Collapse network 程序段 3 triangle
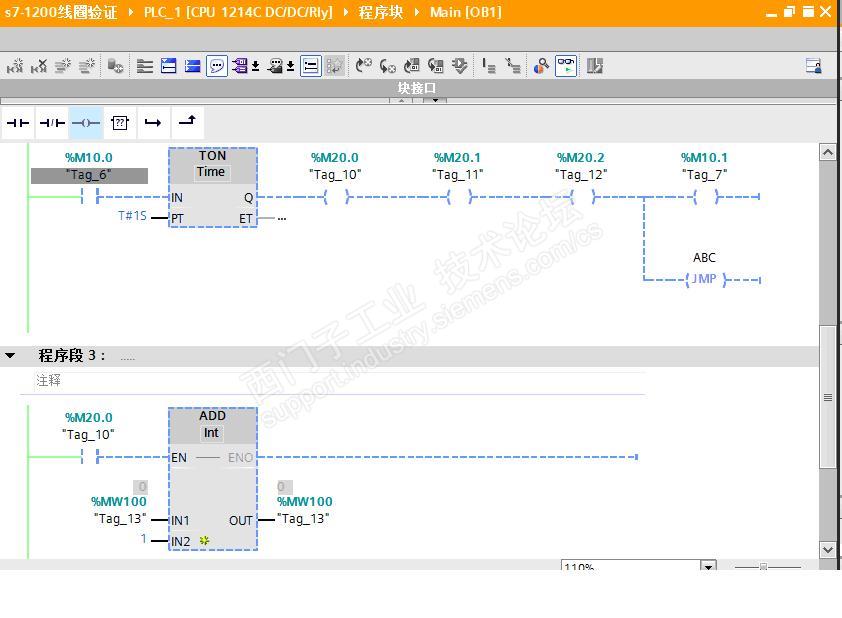Screen dimensions: 842x618 [x=10, y=355]
